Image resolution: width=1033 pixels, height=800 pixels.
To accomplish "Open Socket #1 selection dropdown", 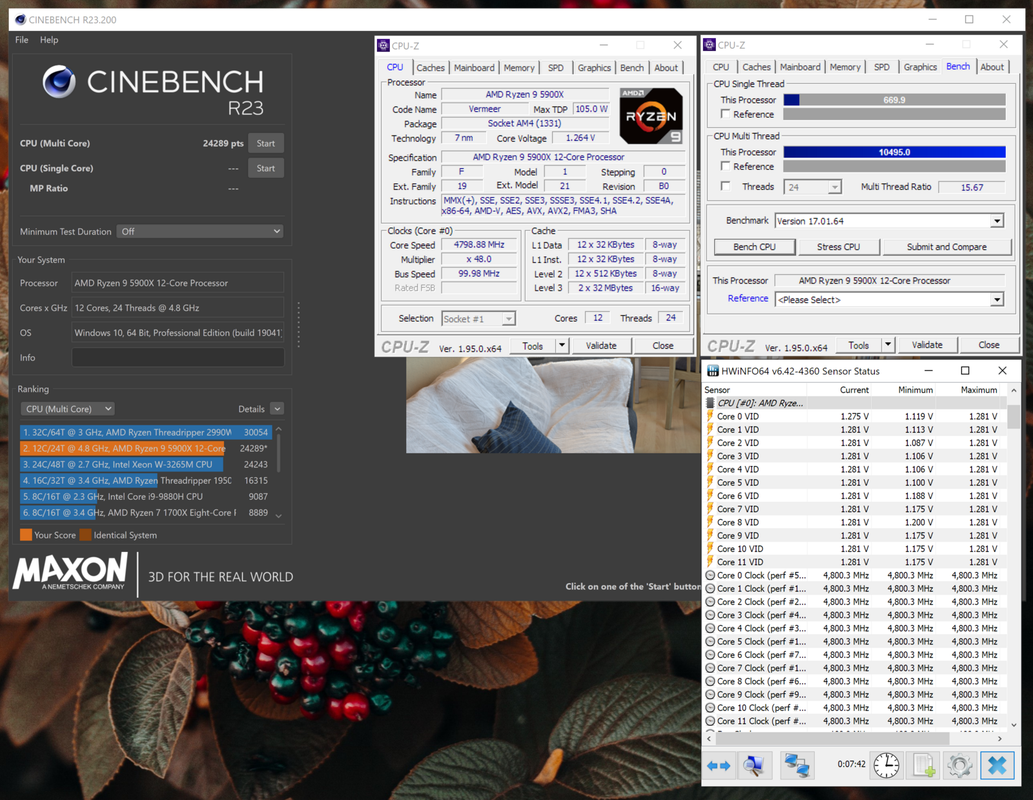I will point(478,319).
